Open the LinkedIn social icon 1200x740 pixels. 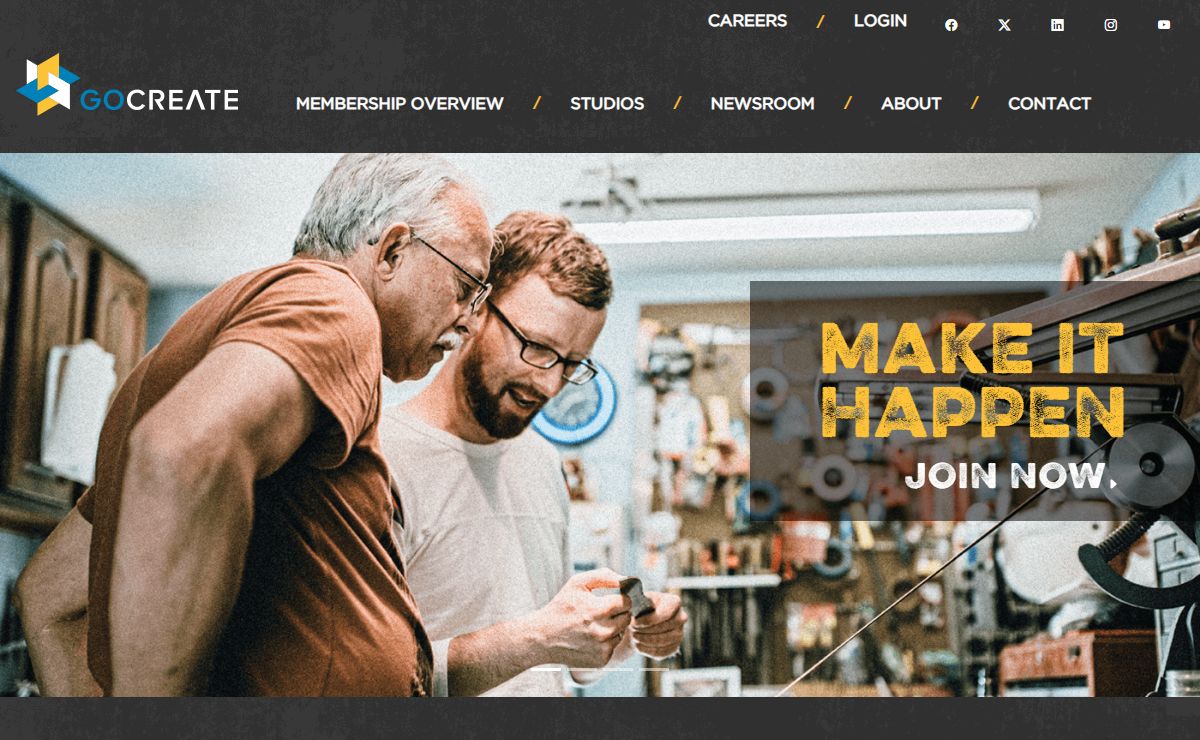(x=1057, y=25)
